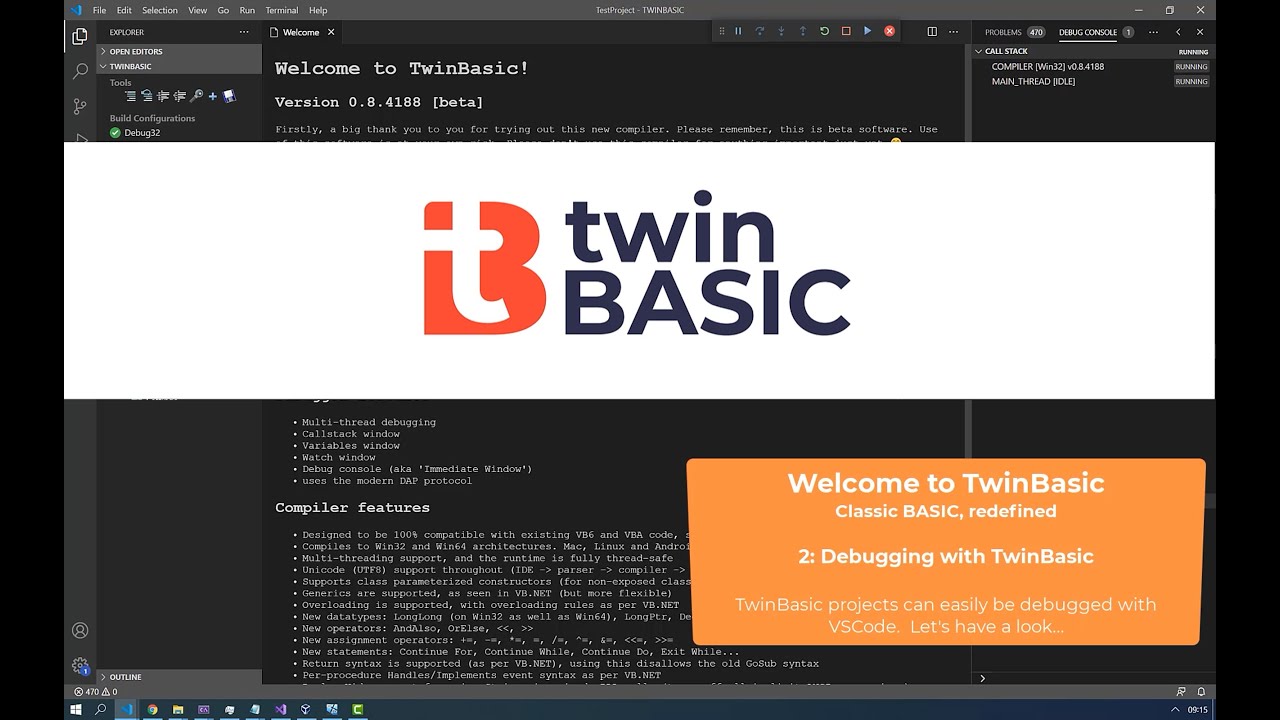This screenshot has width=1280, height=720.
Task: Click the debug toolbar drag handle
Action: 721,31
